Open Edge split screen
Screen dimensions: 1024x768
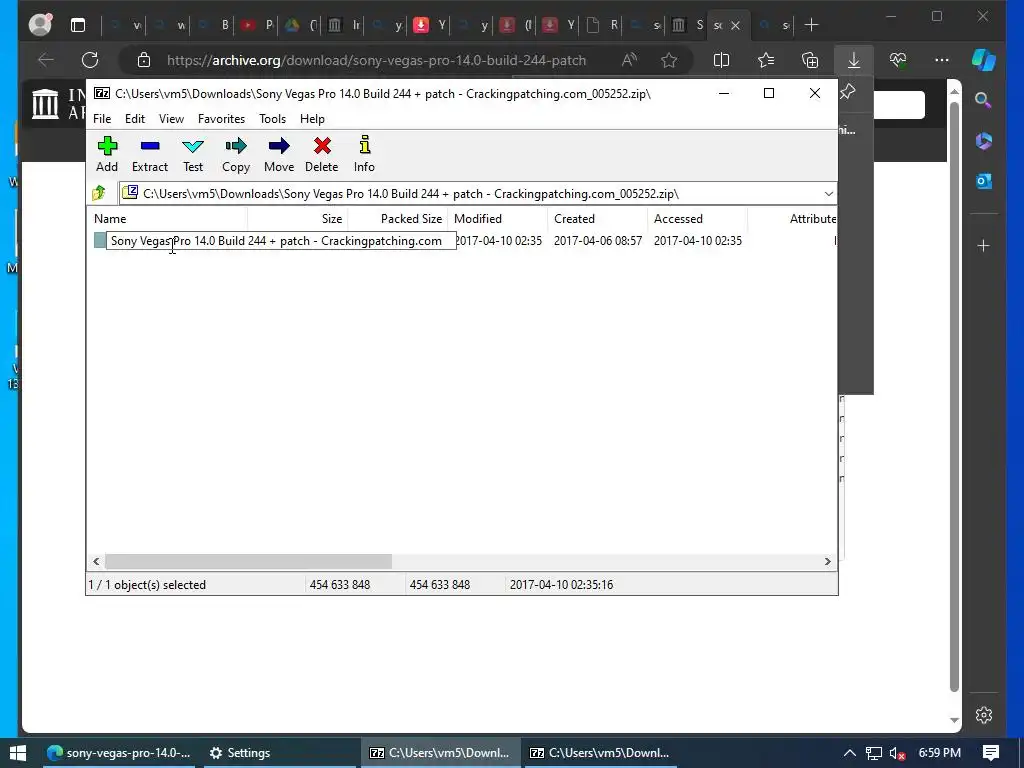721,60
